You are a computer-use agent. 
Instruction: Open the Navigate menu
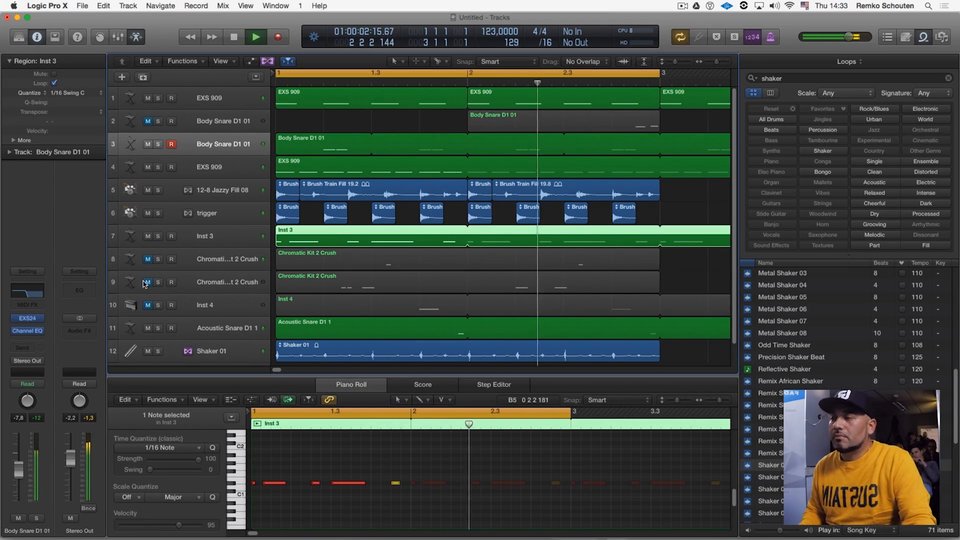[x=160, y=6]
